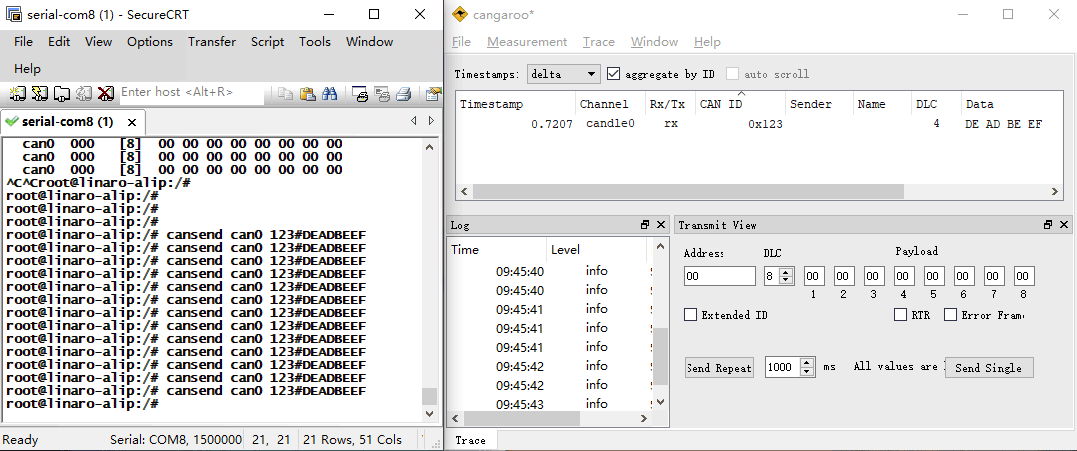Click tab scroll left arrow in SecureCRT

click(413, 121)
